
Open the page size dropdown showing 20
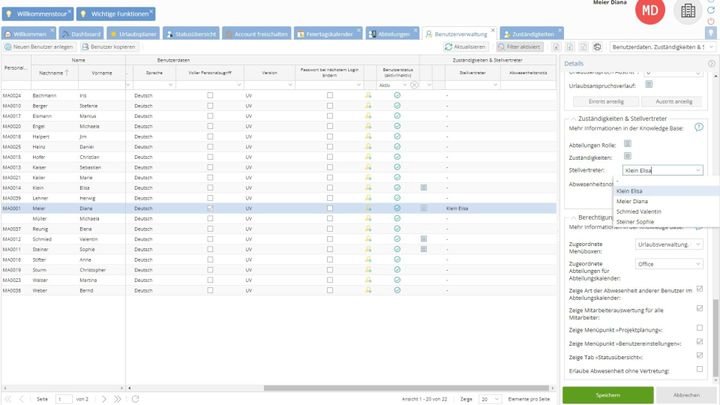[x=489, y=398]
